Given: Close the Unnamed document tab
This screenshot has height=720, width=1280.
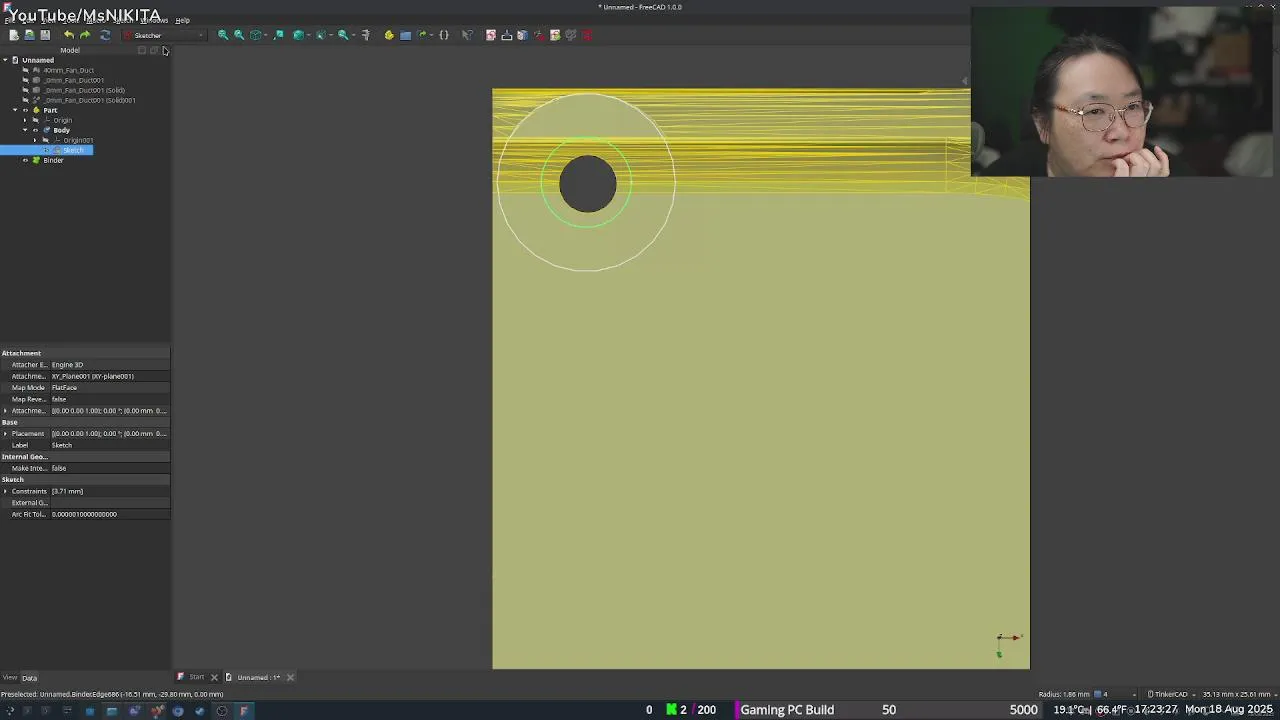Looking at the screenshot, I should coord(291,677).
